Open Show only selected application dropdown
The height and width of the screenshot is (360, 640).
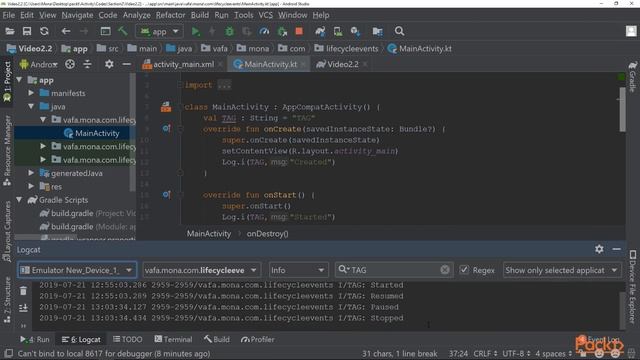point(562,270)
